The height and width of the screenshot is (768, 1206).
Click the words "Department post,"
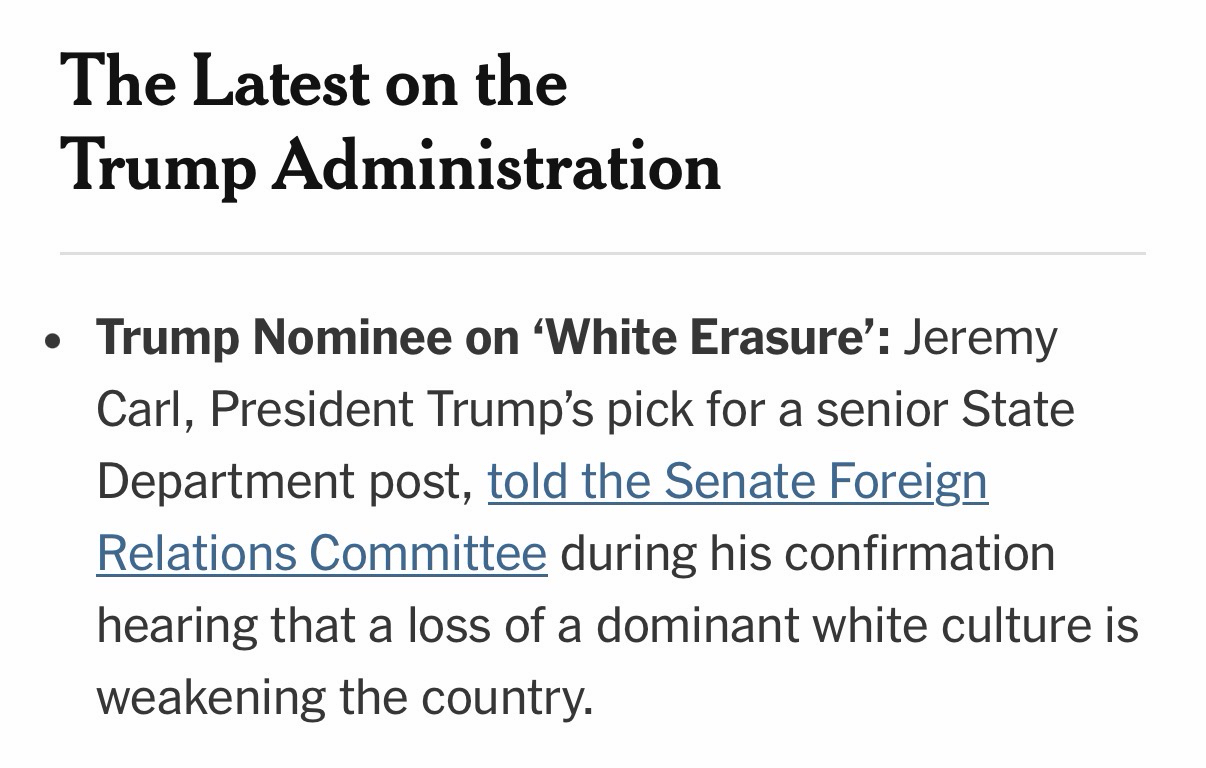[x=284, y=482]
